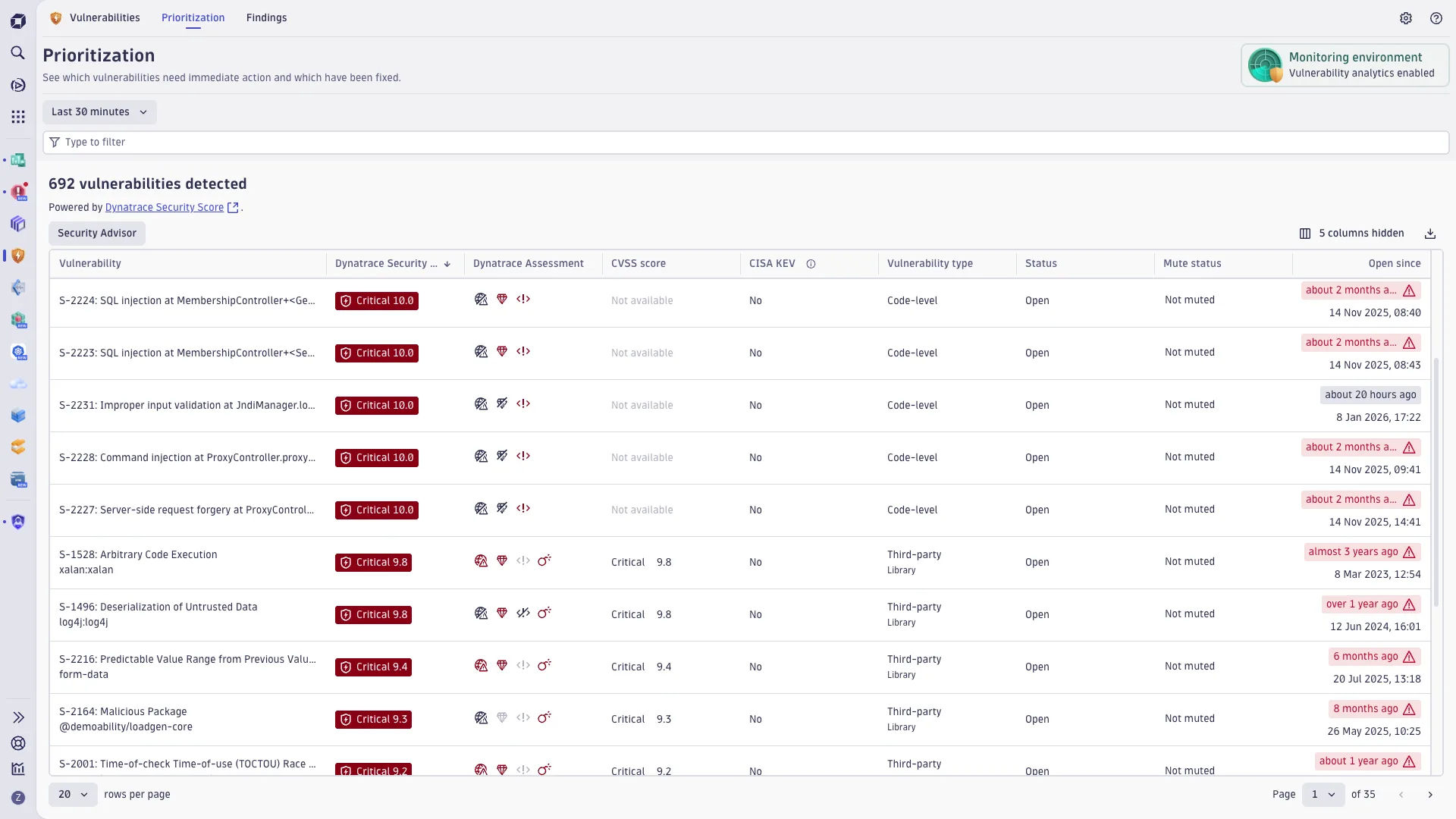Select the Security Advisor shield icon in sidebar
Viewport: 1456px width, 819px height.
coord(18,256)
